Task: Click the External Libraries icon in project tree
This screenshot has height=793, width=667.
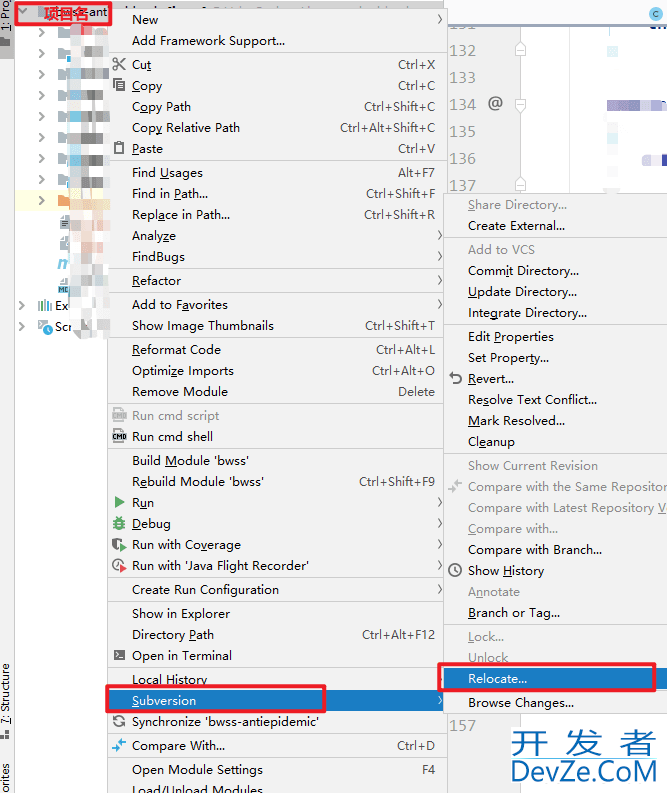Action: coord(45,305)
